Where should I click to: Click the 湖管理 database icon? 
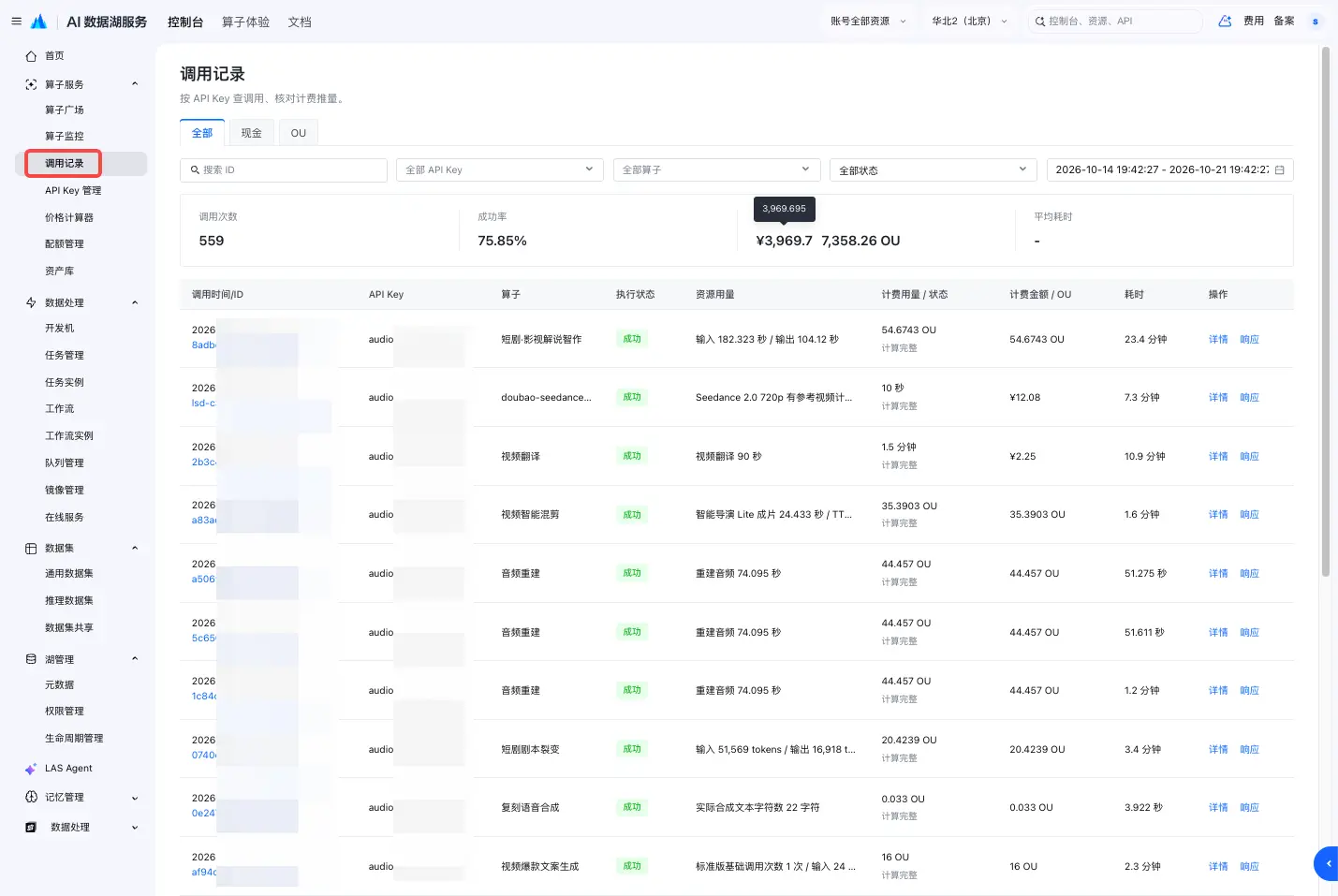(31, 659)
